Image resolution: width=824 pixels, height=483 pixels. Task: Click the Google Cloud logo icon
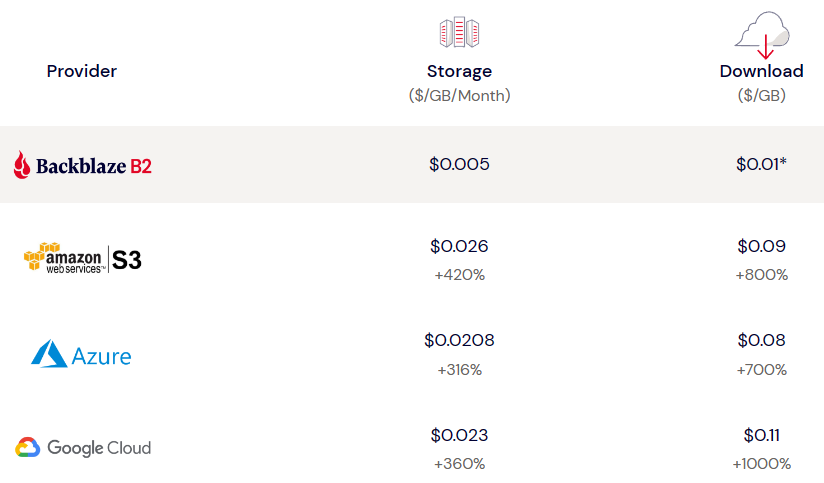tap(28, 448)
